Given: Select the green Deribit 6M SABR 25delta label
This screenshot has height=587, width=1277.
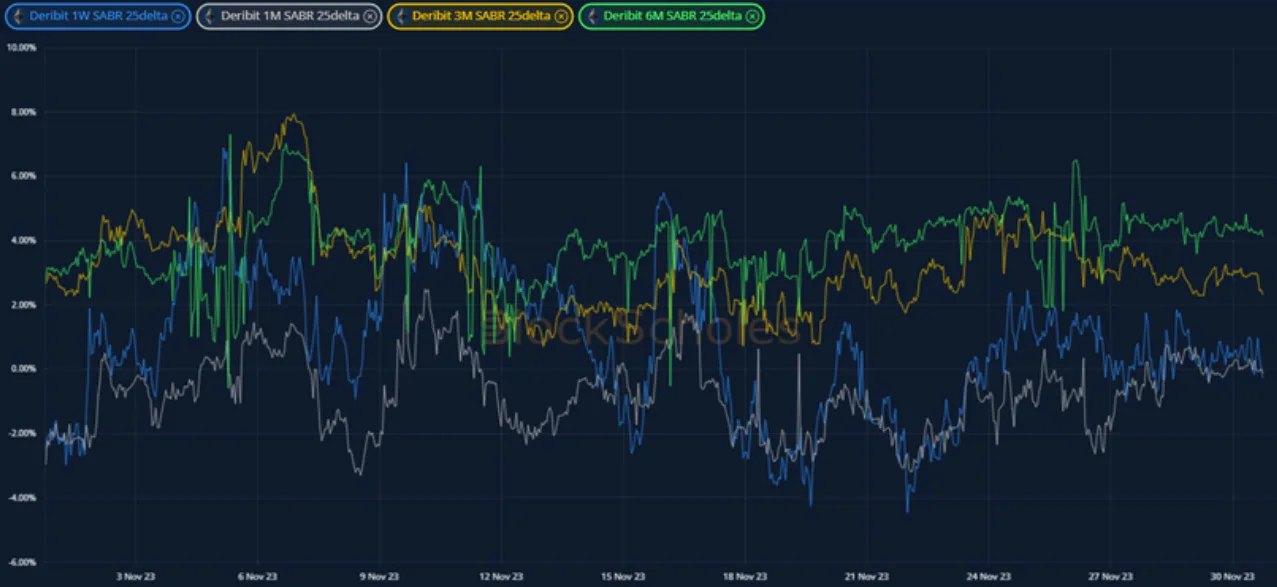Looking at the screenshot, I should click(673, 16).
